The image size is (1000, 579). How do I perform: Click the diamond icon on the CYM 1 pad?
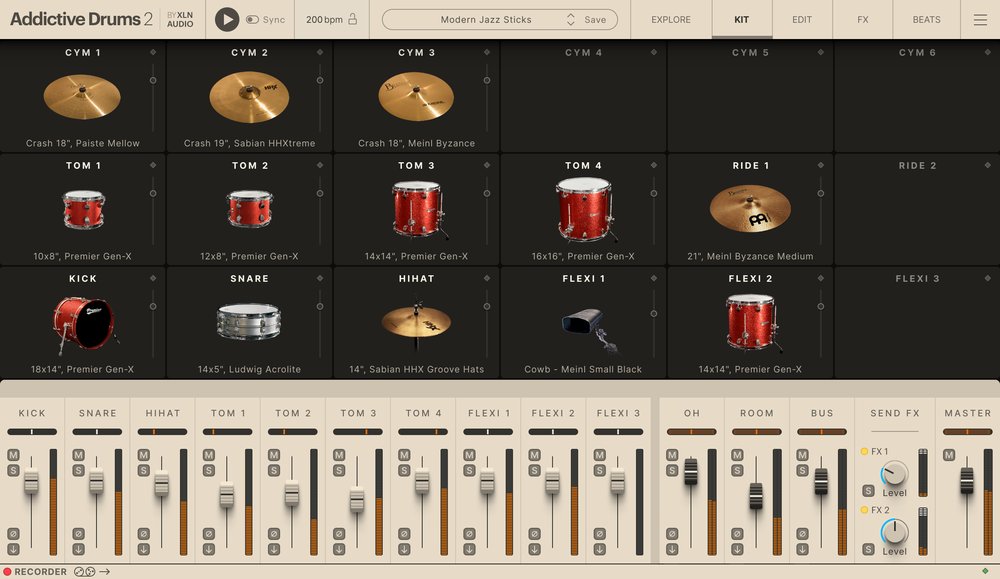click(x=152, y=52)
